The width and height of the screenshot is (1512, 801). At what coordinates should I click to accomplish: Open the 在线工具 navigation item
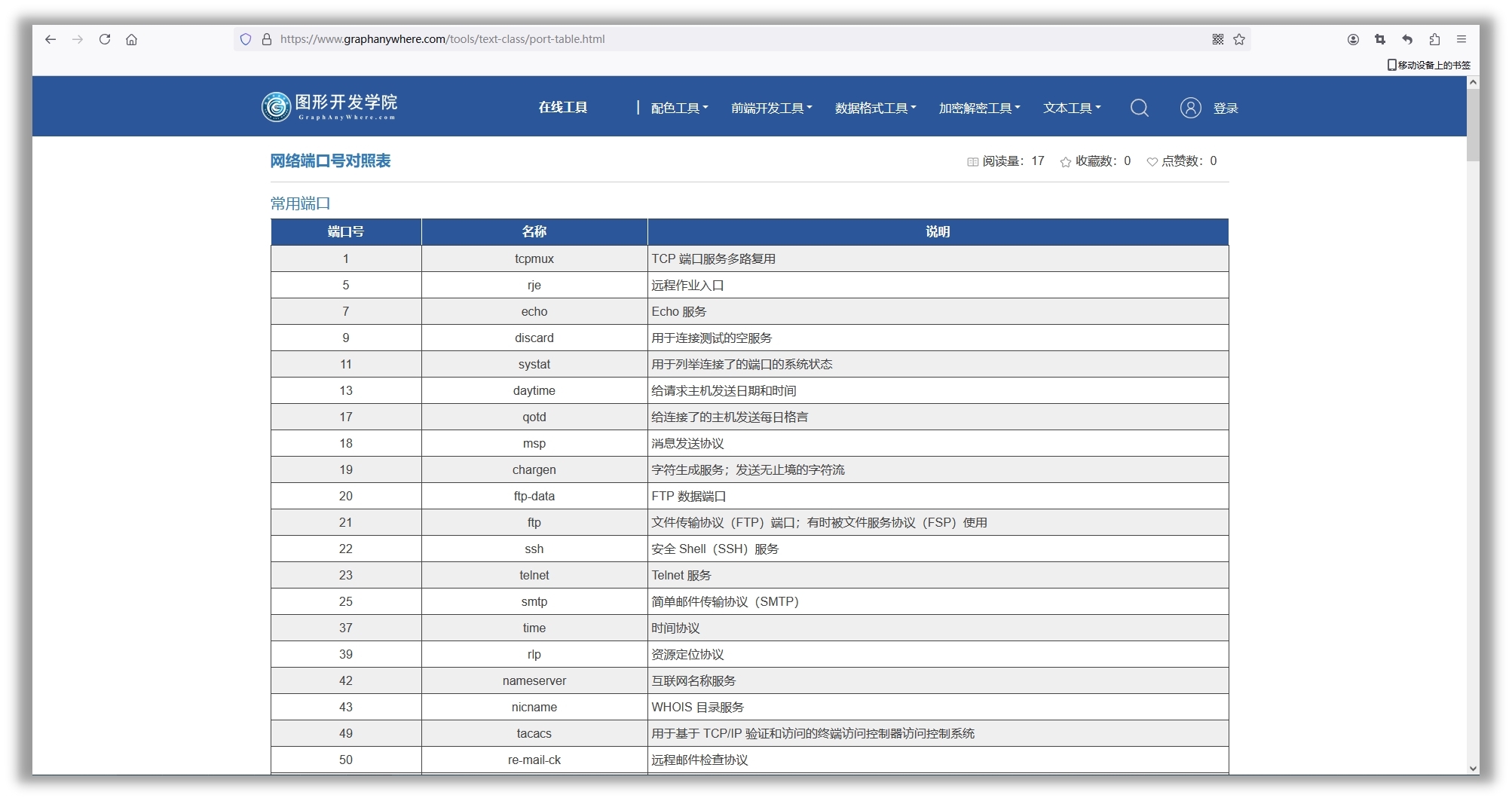click(562, 107)
